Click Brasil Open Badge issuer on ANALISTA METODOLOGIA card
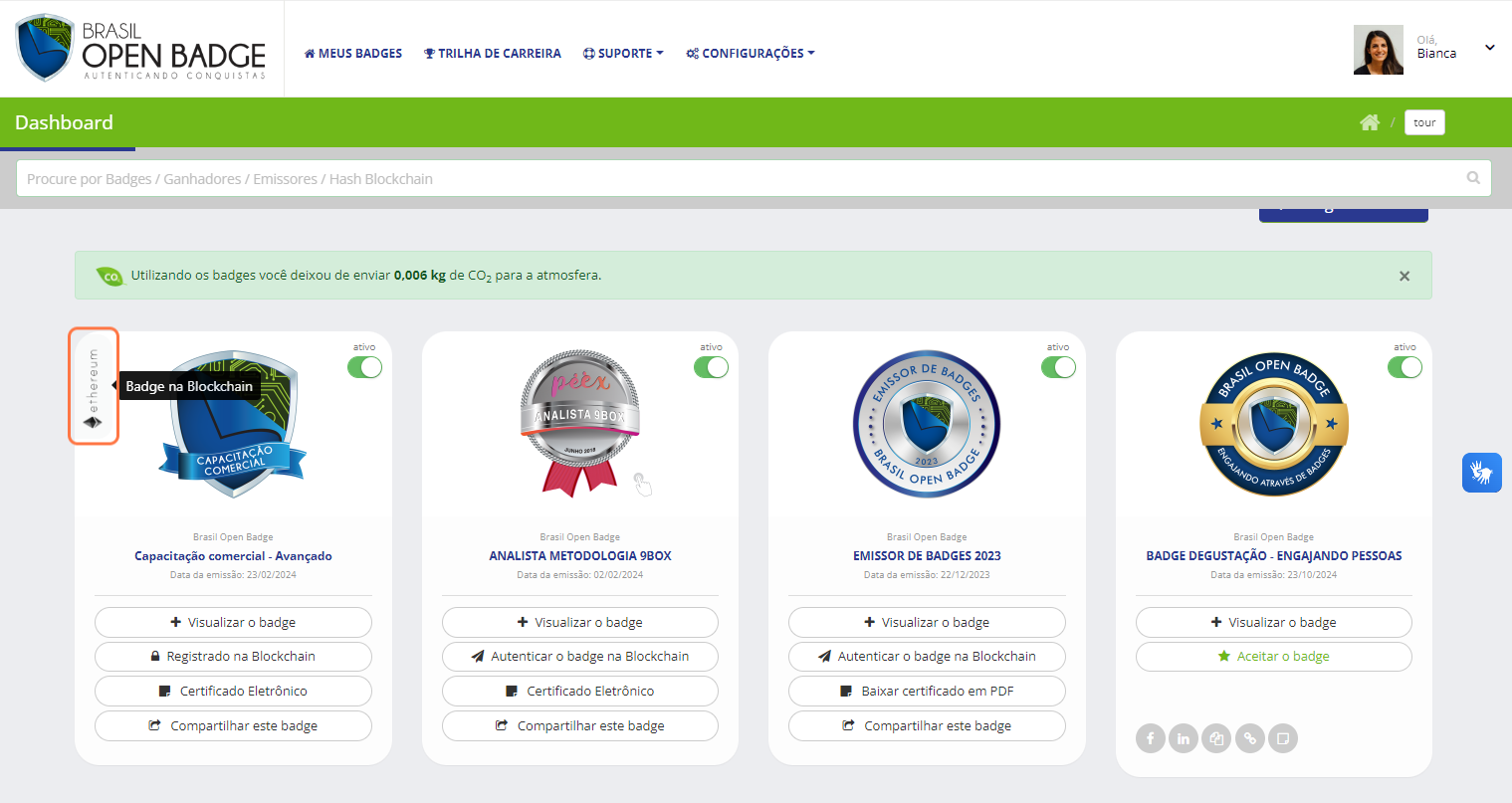 [580, 537]
